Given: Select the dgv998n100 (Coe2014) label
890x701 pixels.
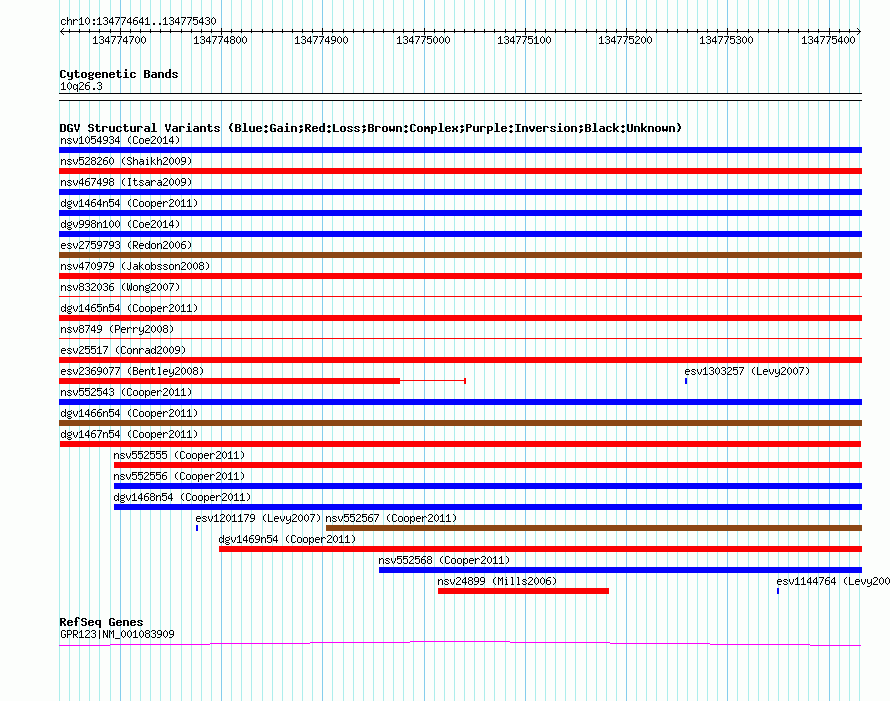Looking at the screenshot, I should [x=120, y=224].
